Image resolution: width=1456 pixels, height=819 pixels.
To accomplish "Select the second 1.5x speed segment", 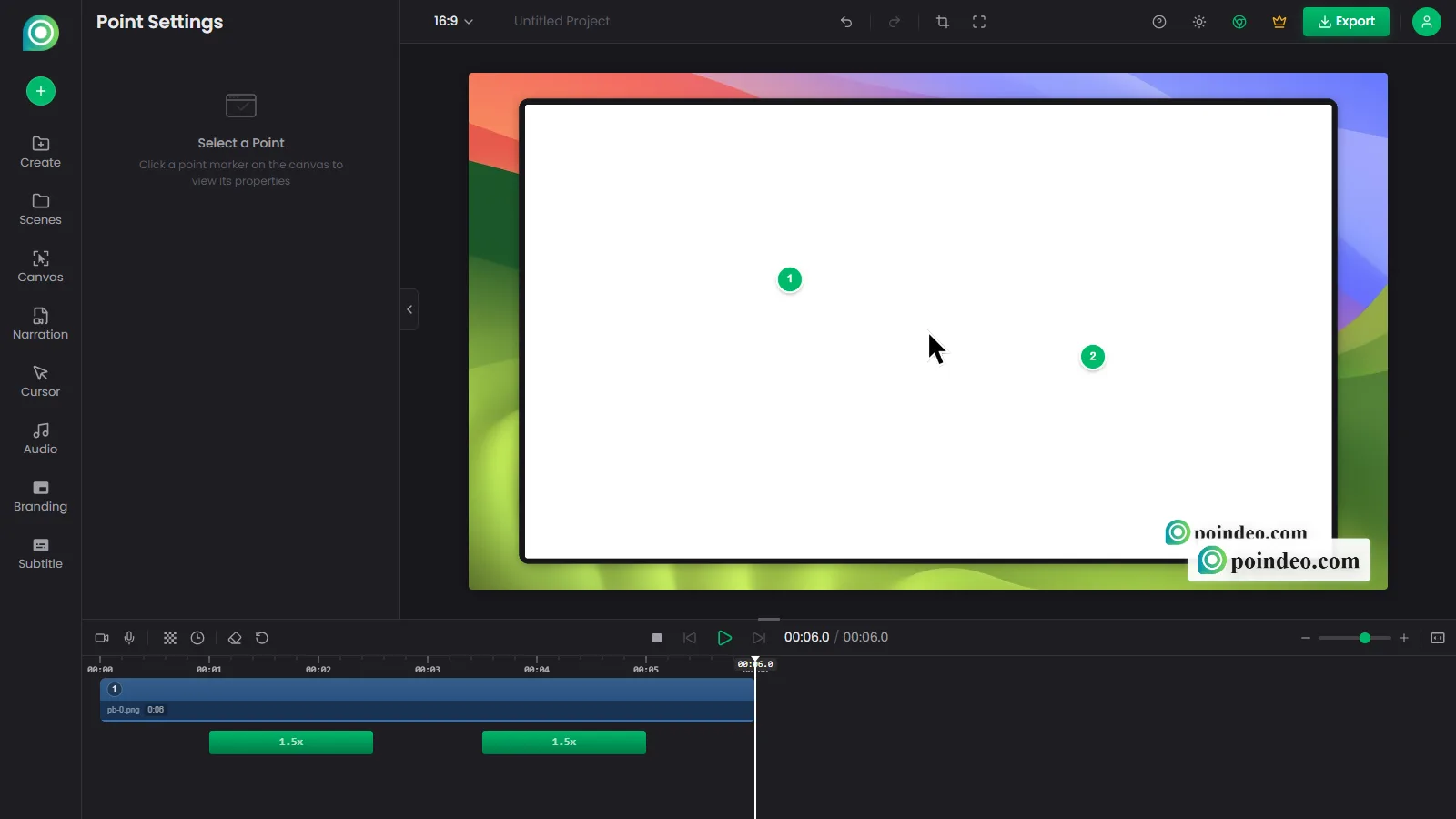I will point(564,743).
